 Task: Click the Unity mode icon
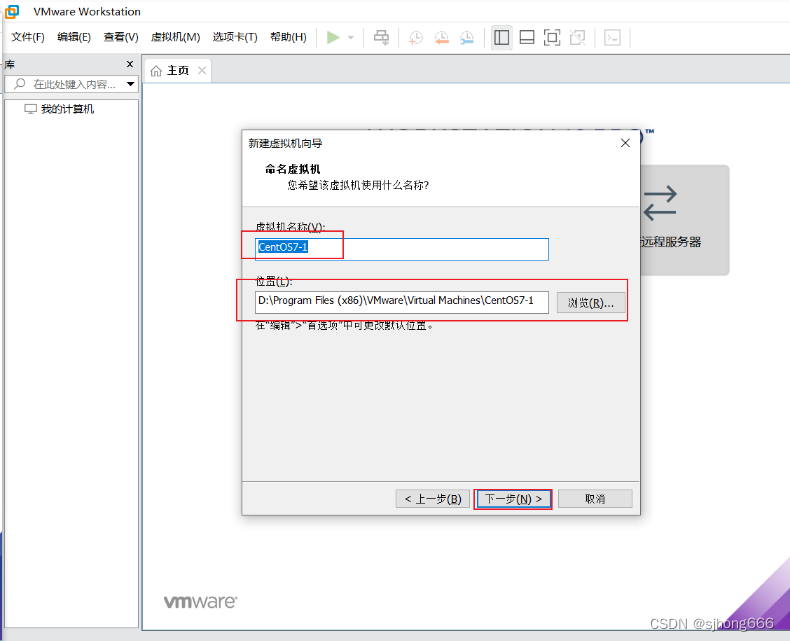tap(577, 38)
